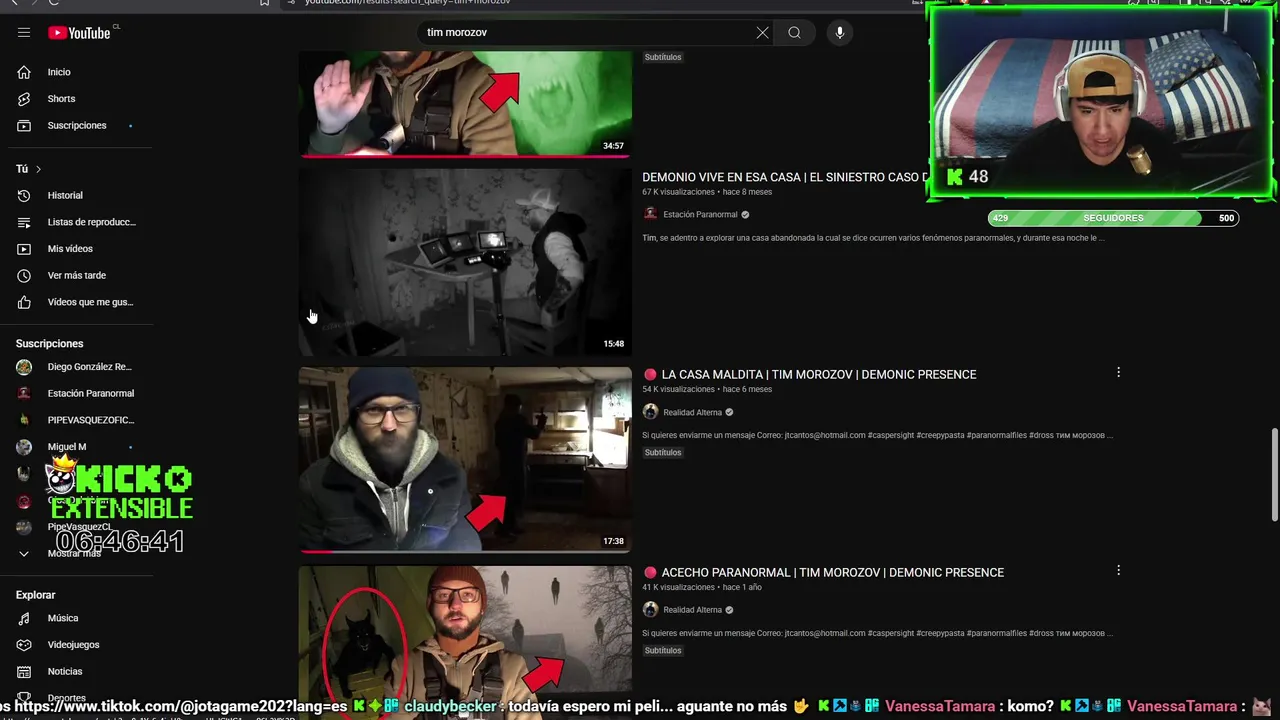Expand subscriptions with Mostrar más

pyautogui.click(x=76, y=553)
